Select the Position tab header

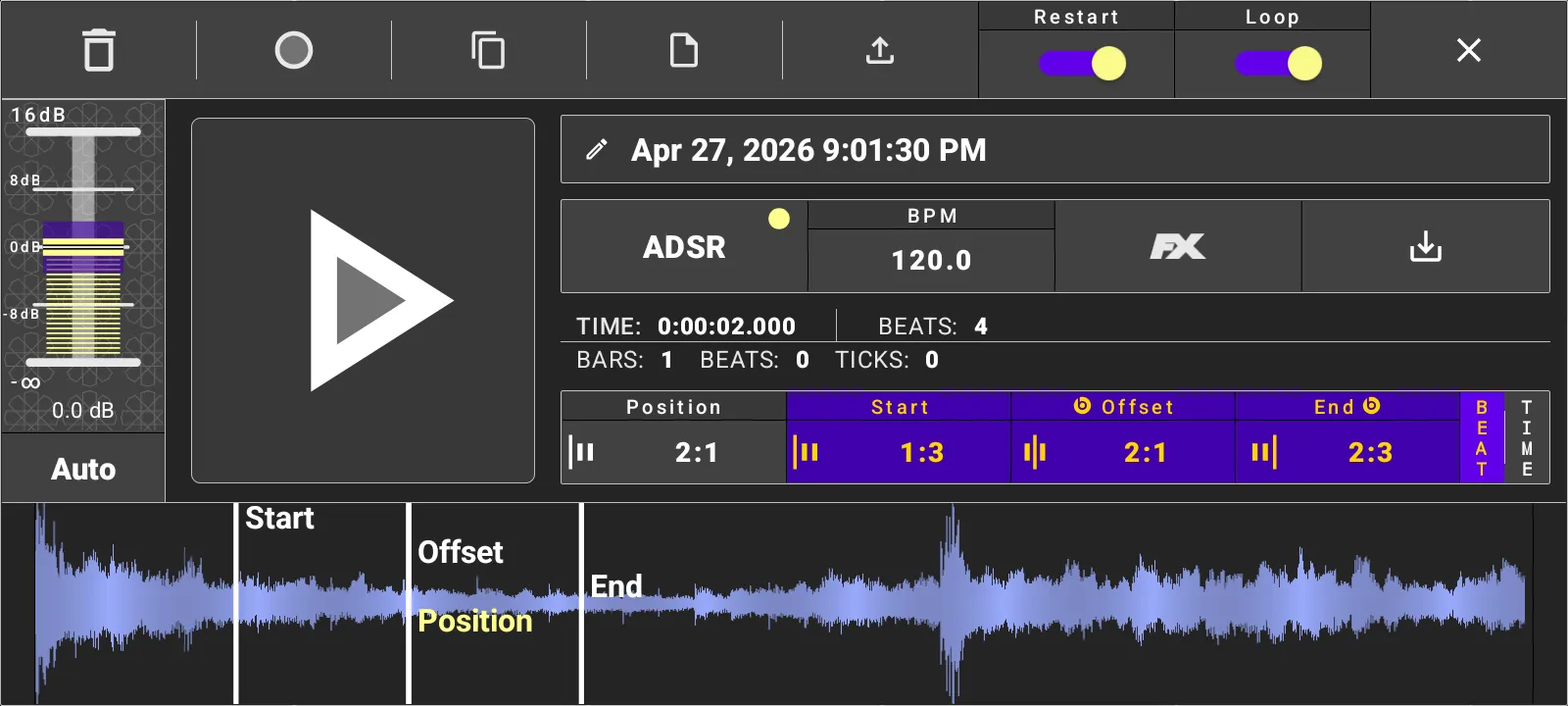point(674,407)
